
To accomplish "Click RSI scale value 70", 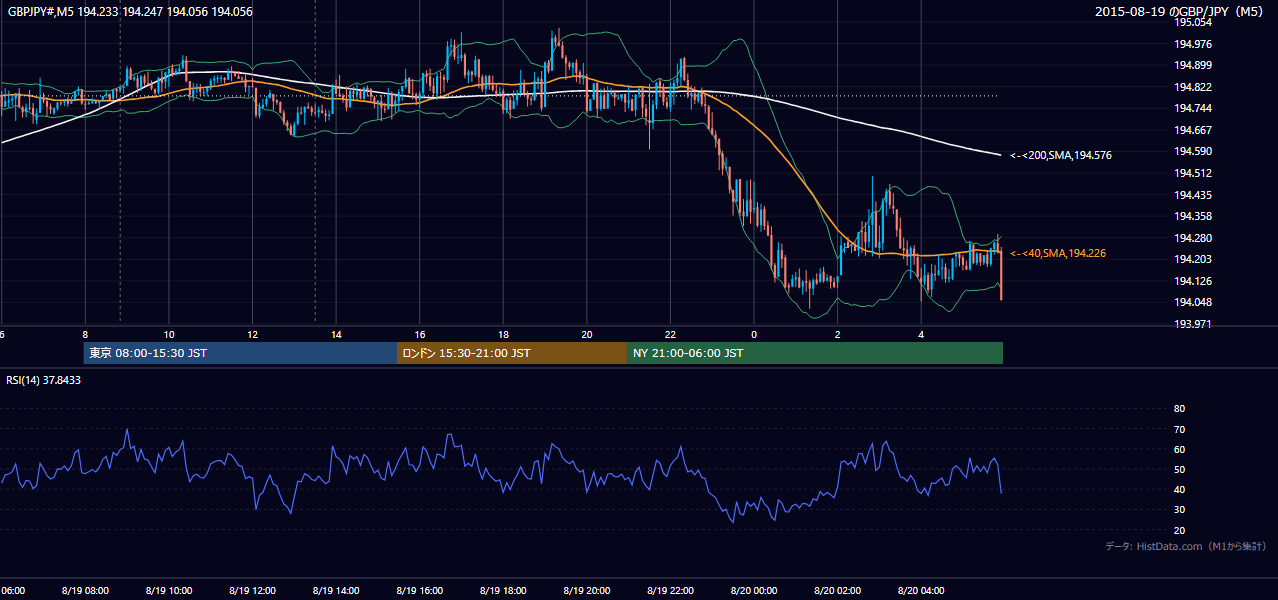I will tap(1179, 429).
